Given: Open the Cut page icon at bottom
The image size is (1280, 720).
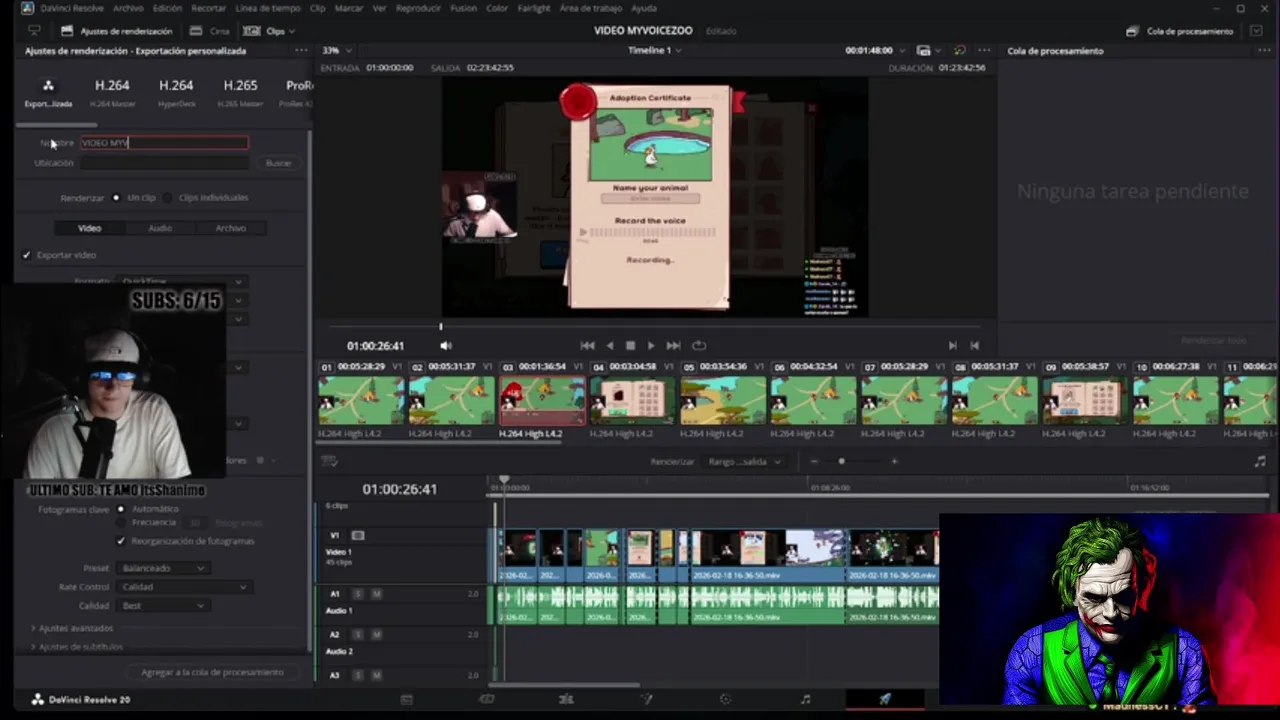Looking at the screenshot, I should pyautogui.click(x=486, y=700).
